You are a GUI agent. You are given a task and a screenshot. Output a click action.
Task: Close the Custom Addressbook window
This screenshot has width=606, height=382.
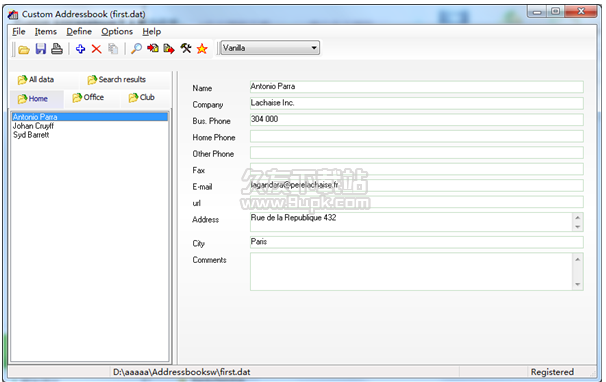(581, 12)
